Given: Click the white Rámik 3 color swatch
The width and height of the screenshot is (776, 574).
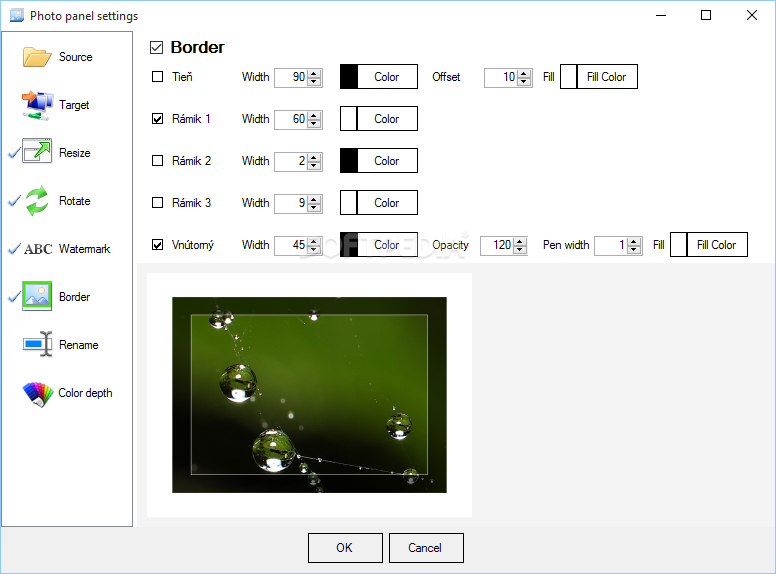Looking at the screenshot, I should point(349,203).
